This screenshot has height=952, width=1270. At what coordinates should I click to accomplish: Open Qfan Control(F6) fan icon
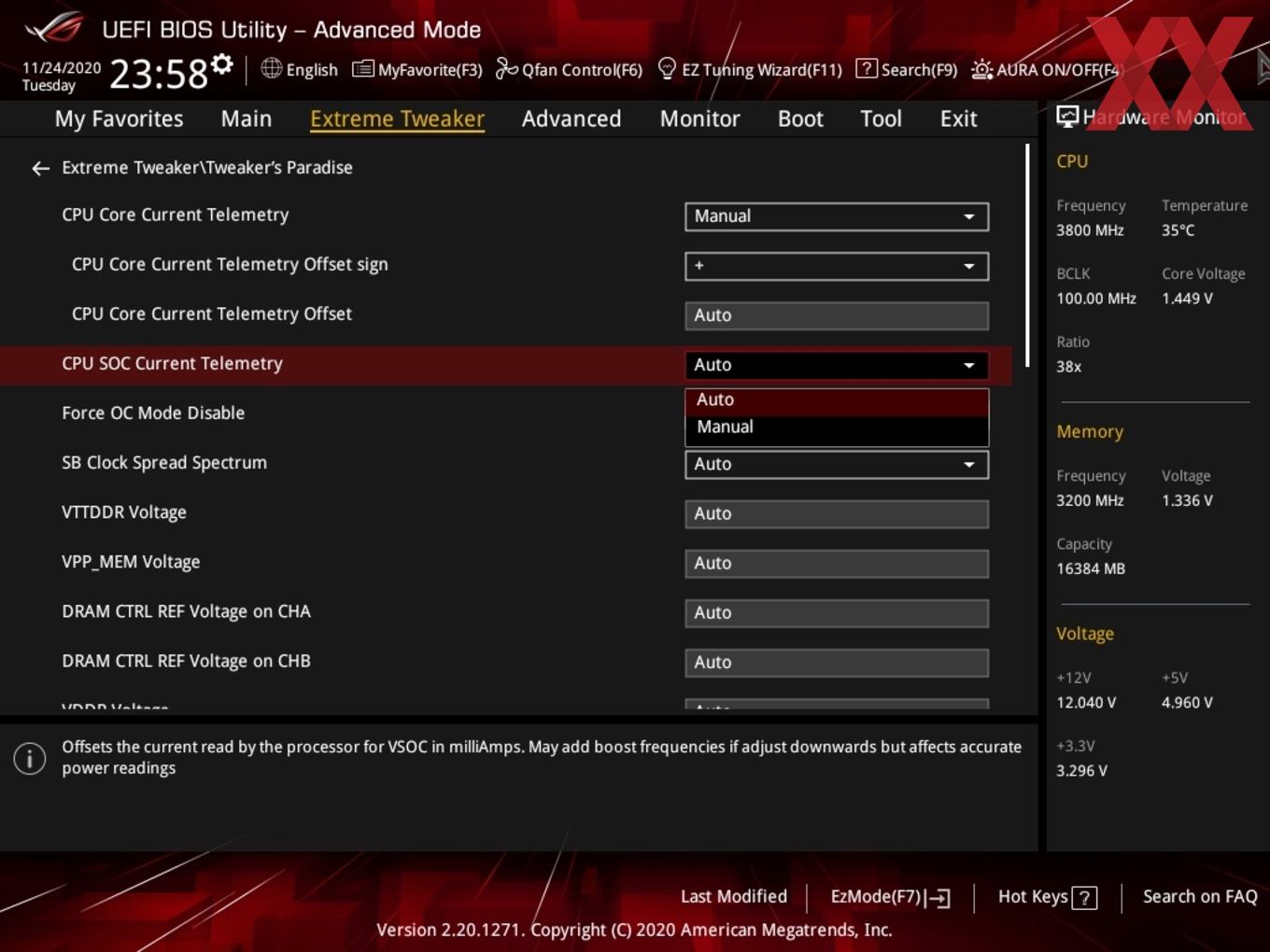[x=506, y=68]
